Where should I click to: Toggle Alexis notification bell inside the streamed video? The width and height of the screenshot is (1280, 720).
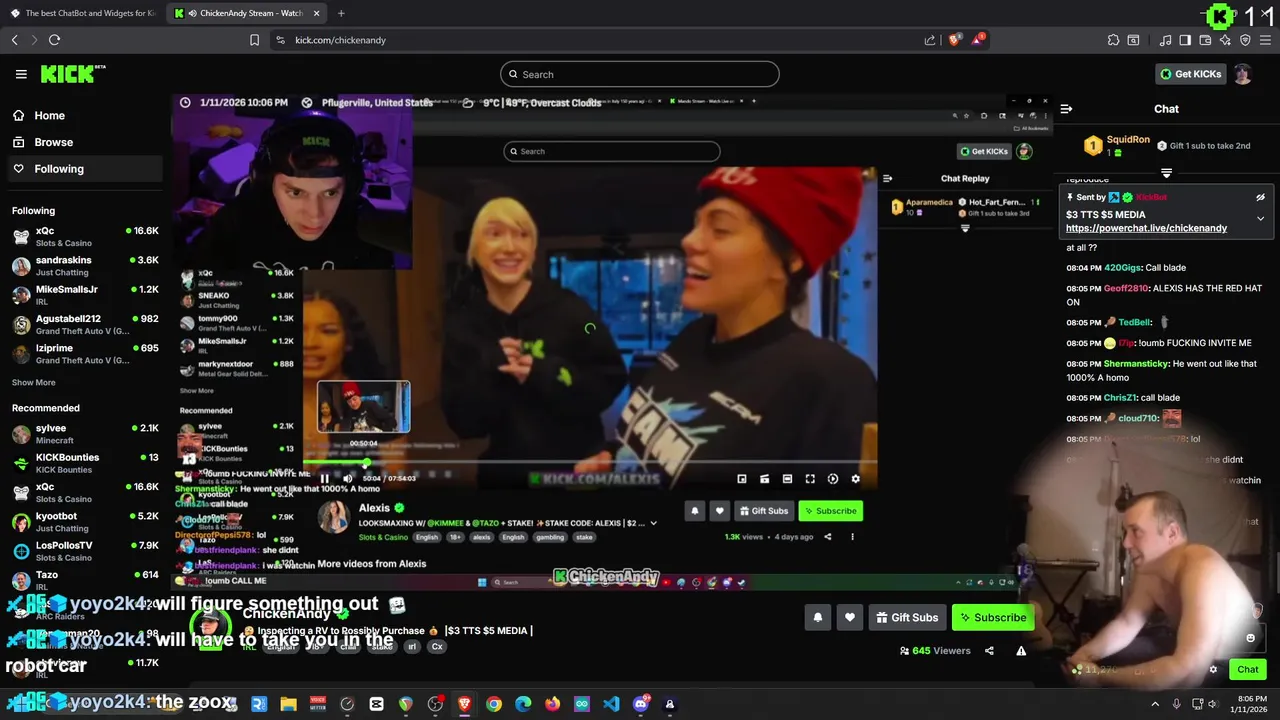(694, 511)
